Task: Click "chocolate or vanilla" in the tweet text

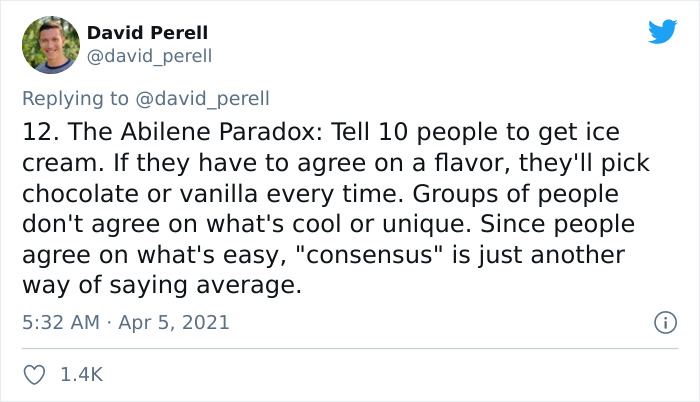Action: [140, 194]
